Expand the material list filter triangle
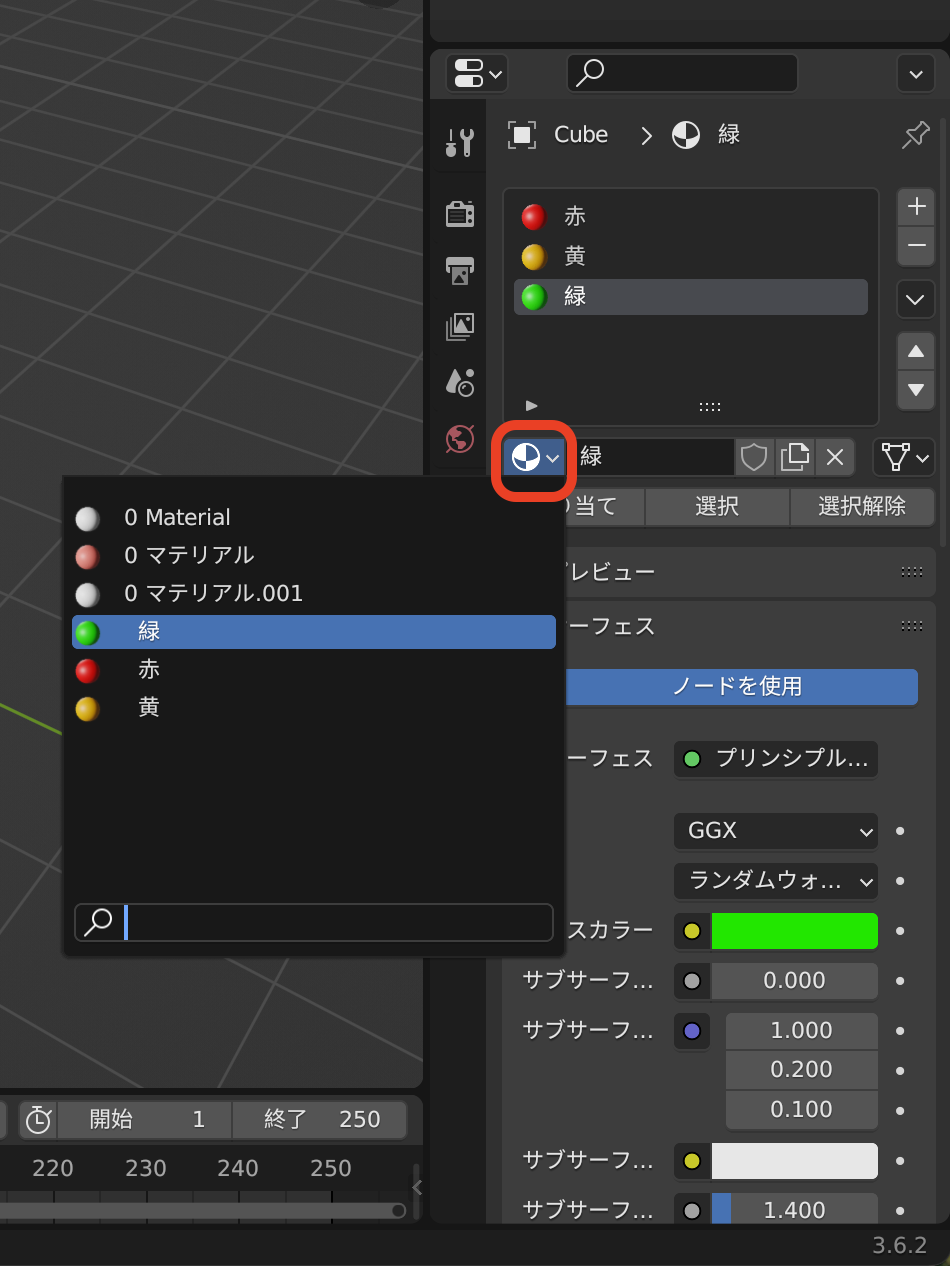Screen dimensions: 950x1266 pyautogui.click(x=532, y=405)
